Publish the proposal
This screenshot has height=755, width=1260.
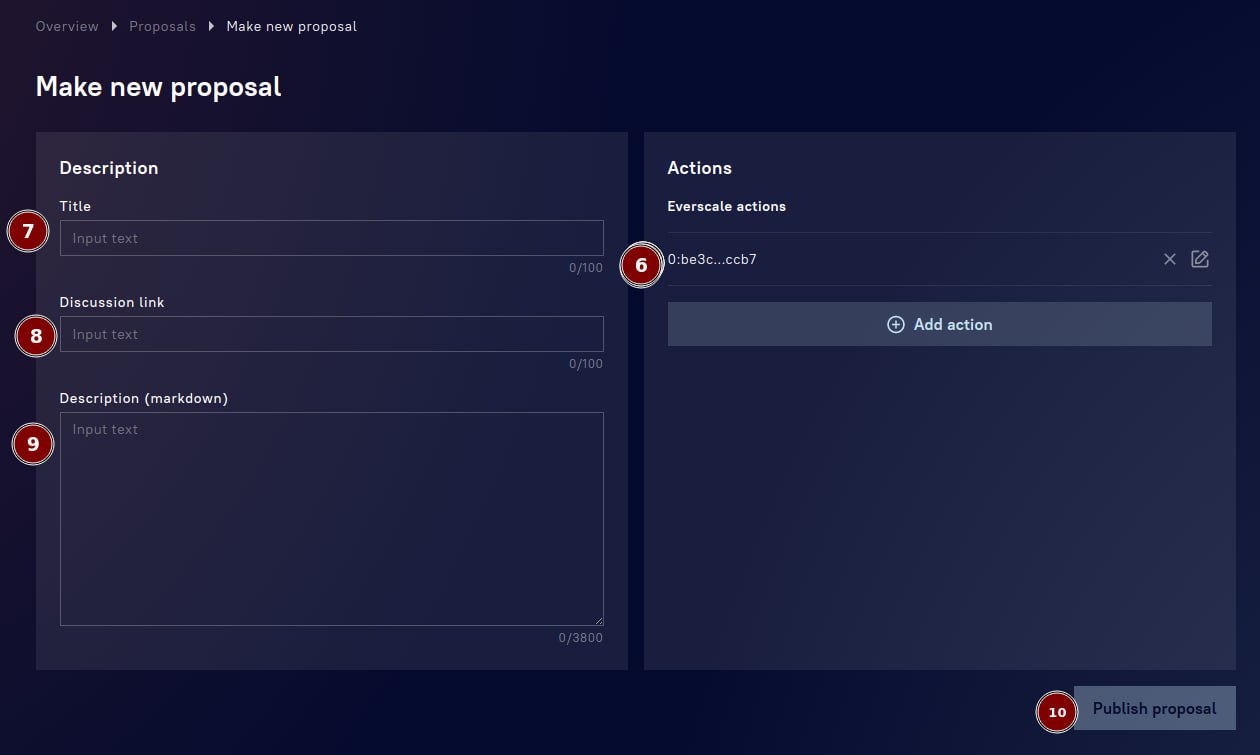coord(1154,708)
